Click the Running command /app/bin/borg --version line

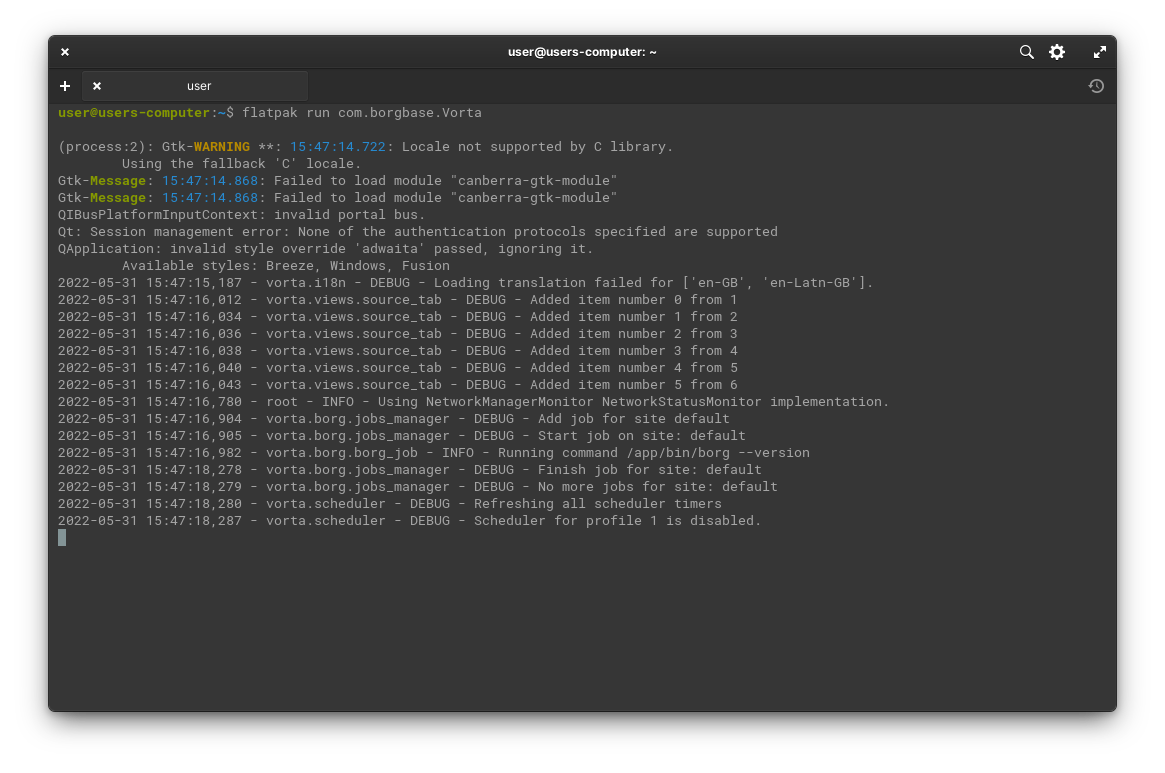click(434, 452)
